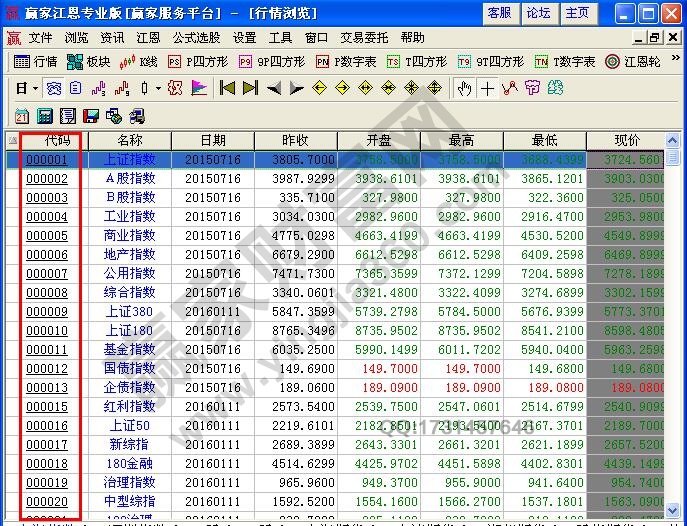Viewport: 687px width, 526px height.
Task: Click the vertical scrollbar up arrow
Action: tap(674, 140)
